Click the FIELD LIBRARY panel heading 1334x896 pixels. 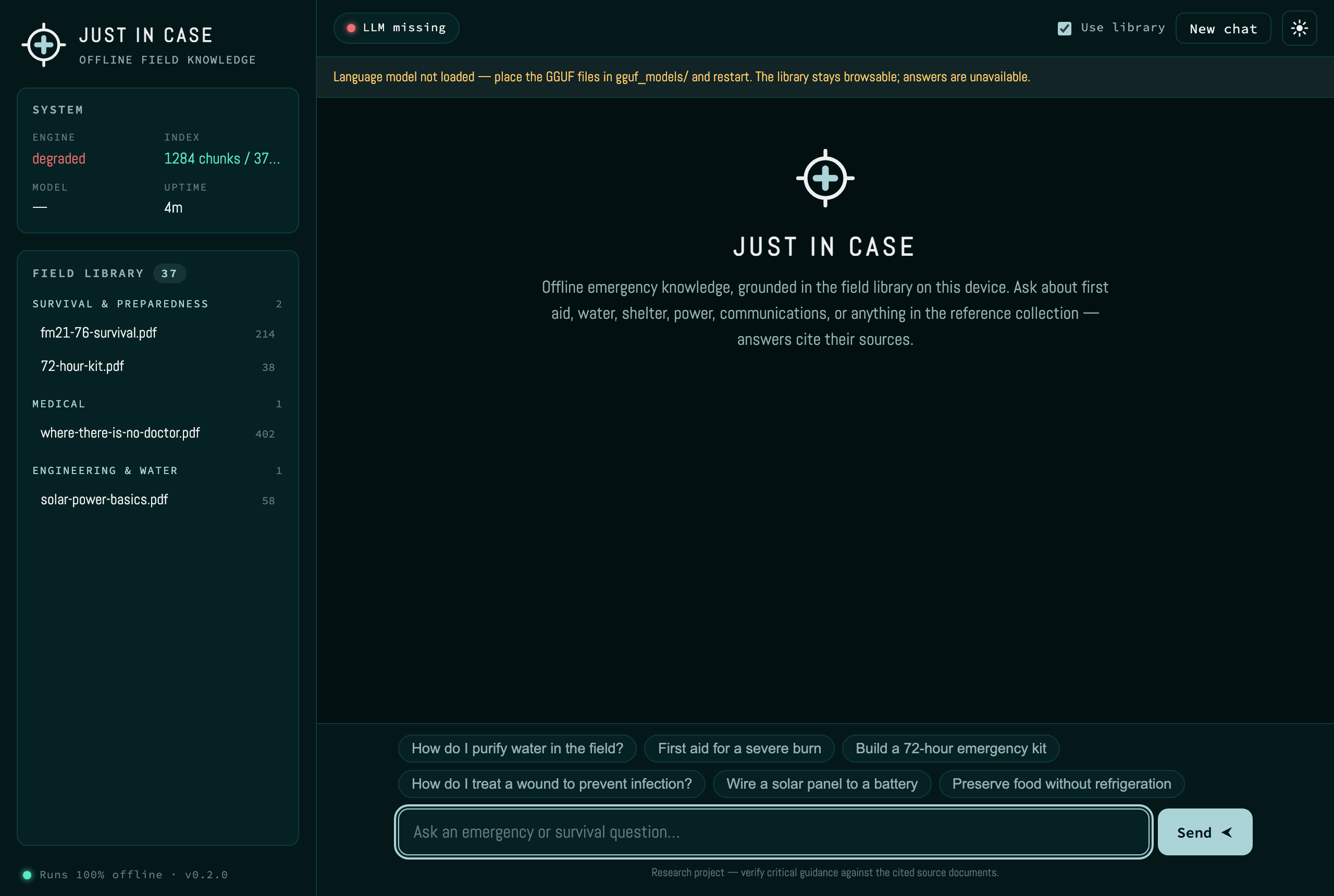(88, 273)
